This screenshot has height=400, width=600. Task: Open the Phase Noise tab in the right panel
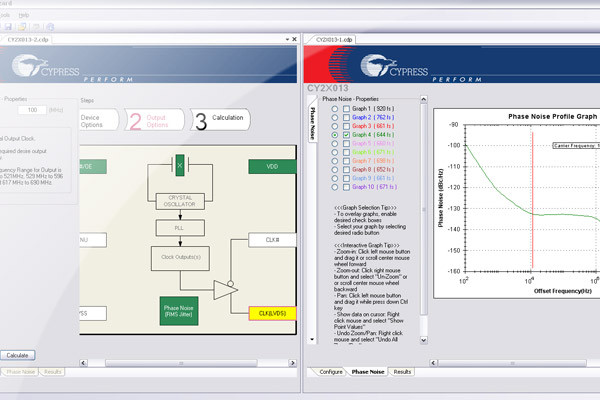367,372
